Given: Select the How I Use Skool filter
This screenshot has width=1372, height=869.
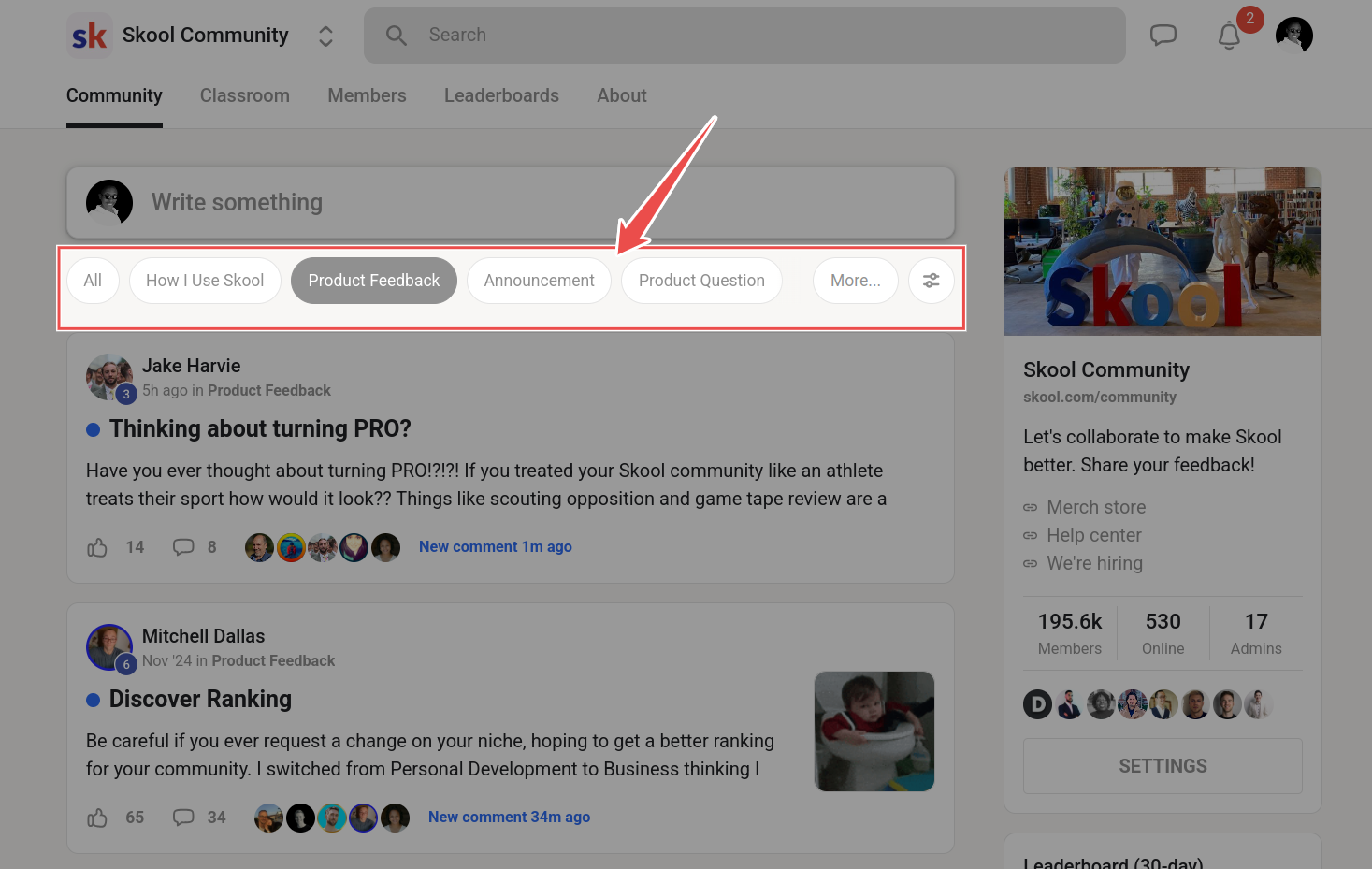Looking at the screenshot, I should tap(205, 281).
